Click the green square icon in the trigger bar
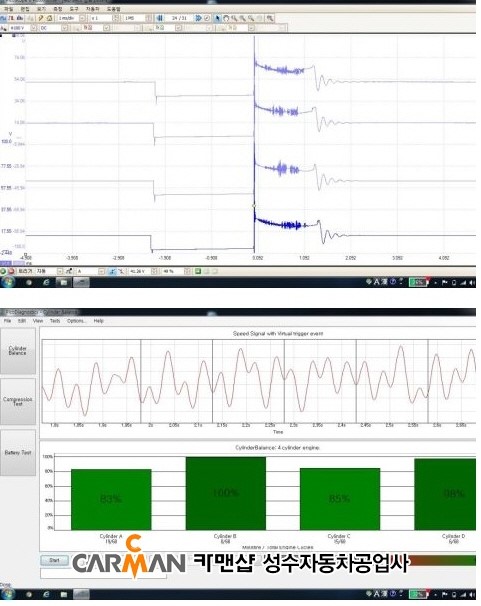Screen dimensions: 481x606 pyautogui.click(x=198, y=271)
